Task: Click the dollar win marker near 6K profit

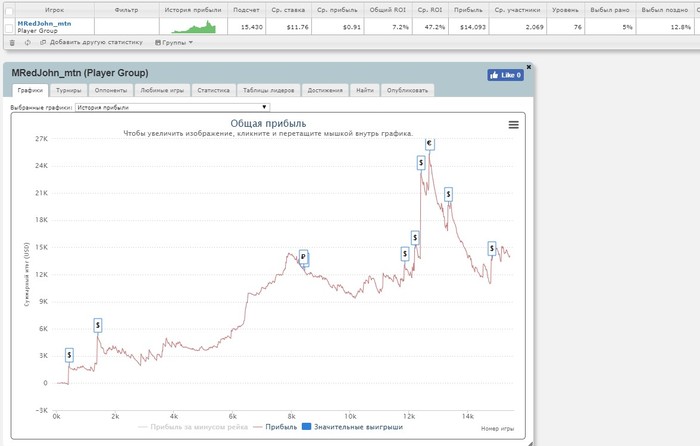Action: [98, 325]
